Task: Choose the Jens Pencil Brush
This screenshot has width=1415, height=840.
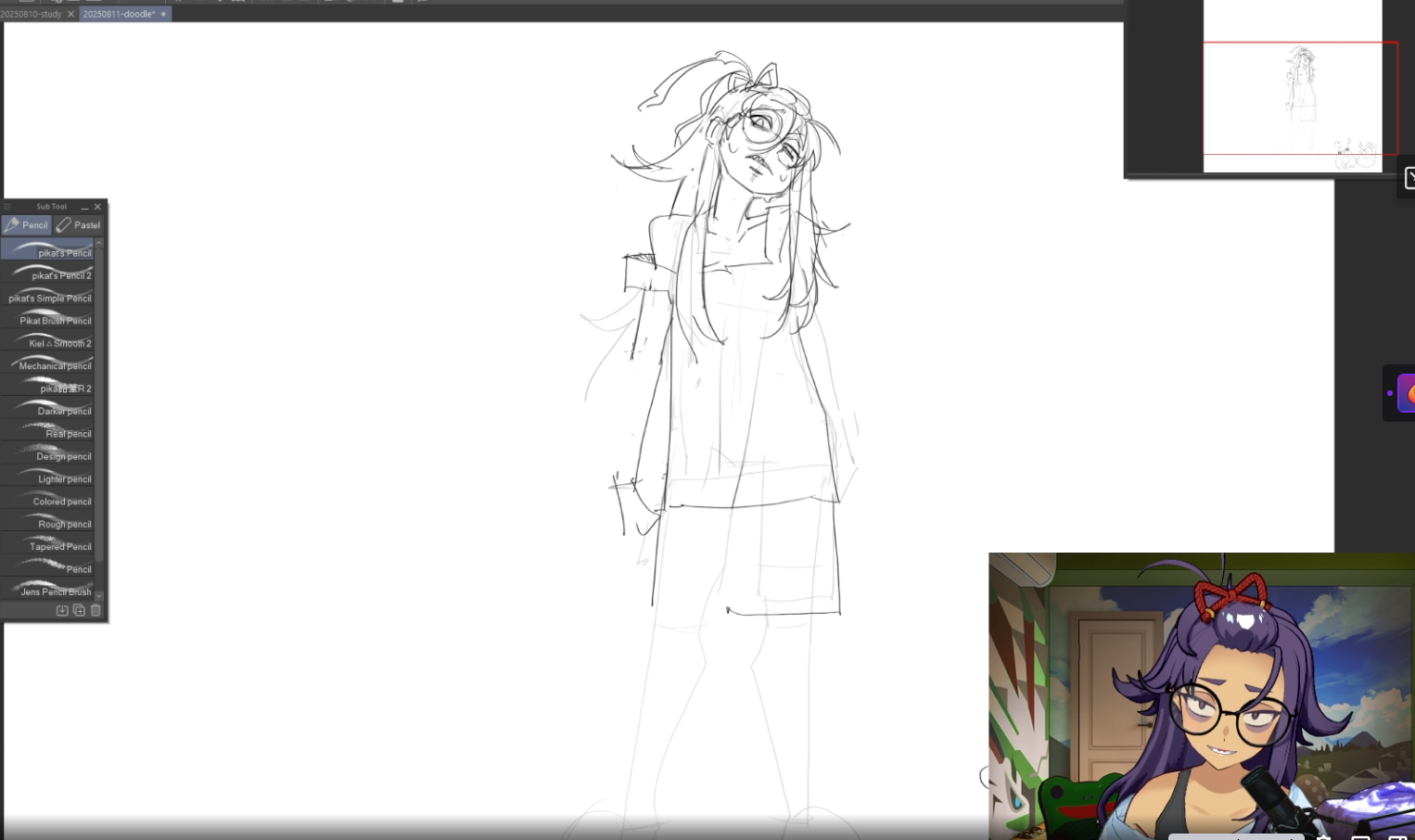Action: click(x=47, y=589)
